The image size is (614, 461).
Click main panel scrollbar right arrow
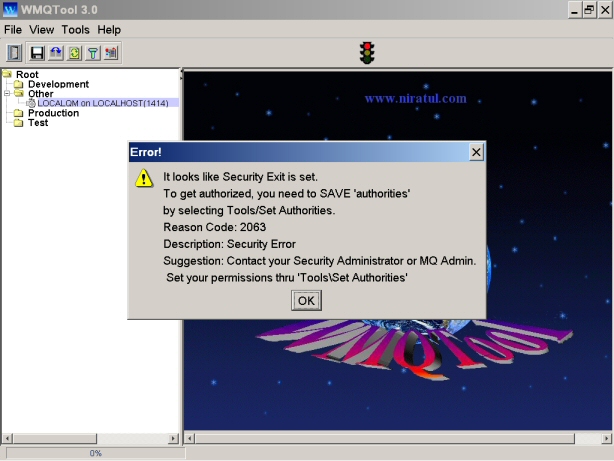click(607, 438)
